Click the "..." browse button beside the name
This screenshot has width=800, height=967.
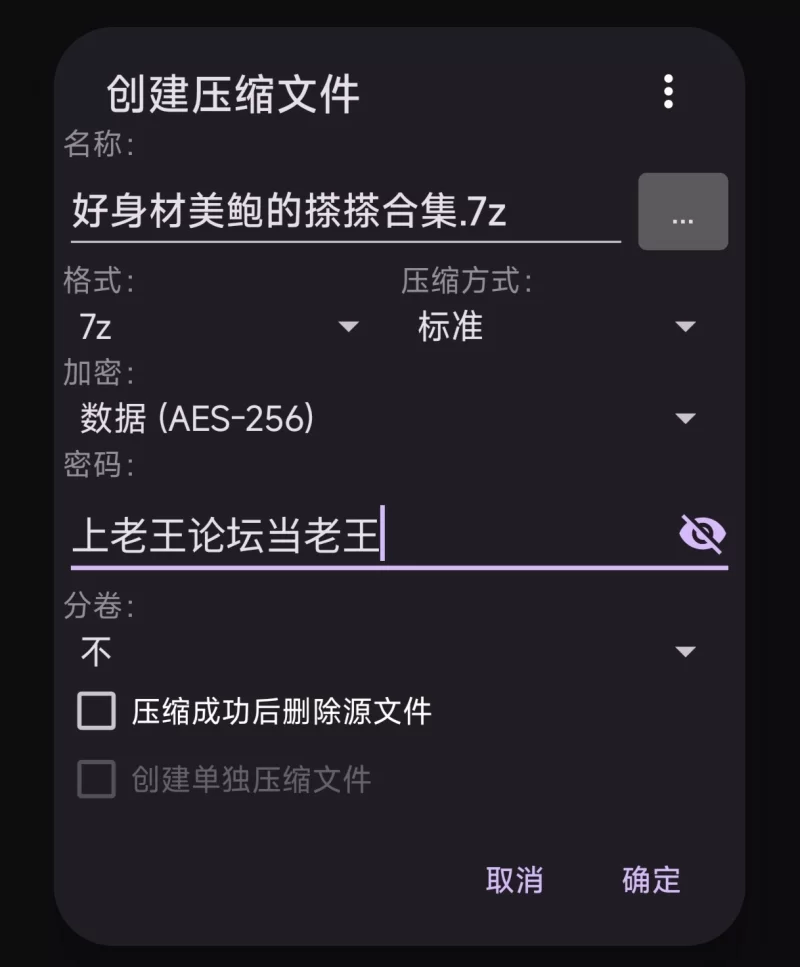point(683,212)
